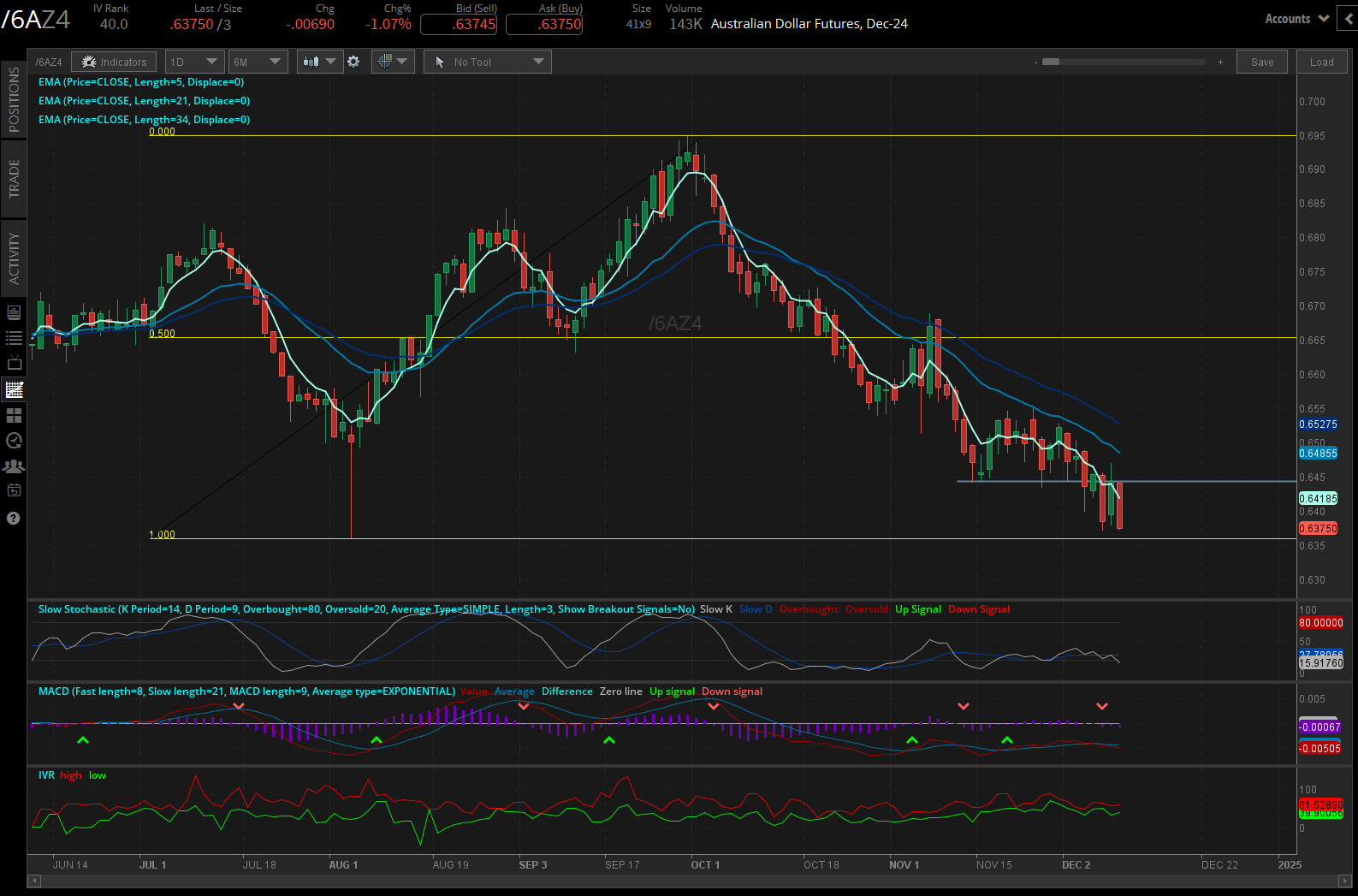Collapse the right panel with arrow button
The width and height of the screenshot is (1358, 896).
coord(1349,19)
